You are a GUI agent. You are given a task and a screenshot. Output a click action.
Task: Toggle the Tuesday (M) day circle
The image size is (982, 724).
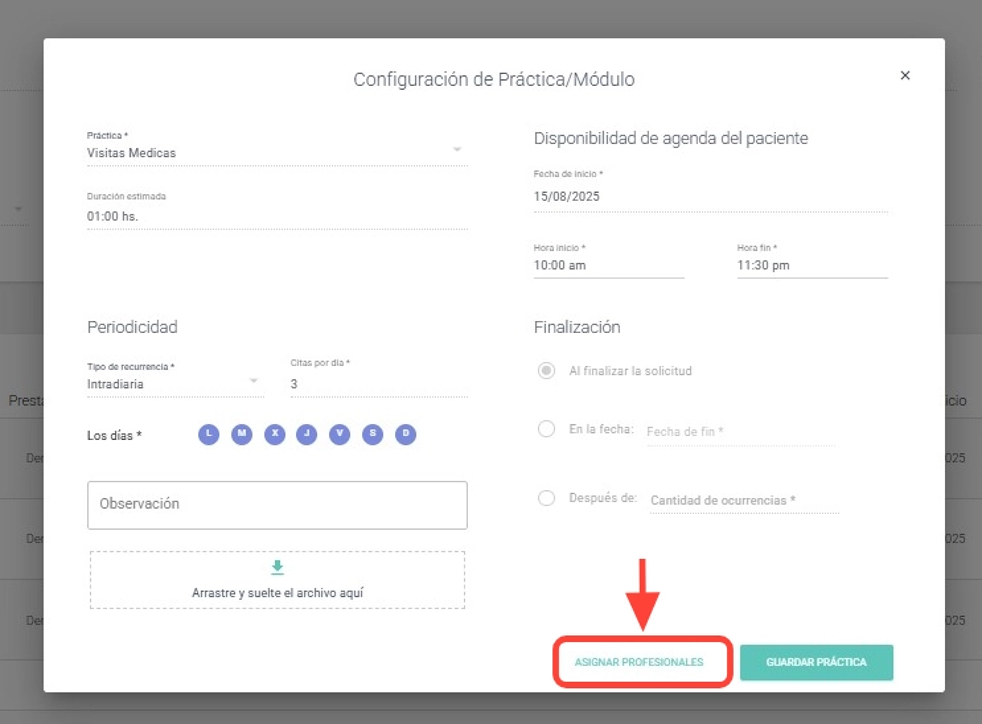241,434
